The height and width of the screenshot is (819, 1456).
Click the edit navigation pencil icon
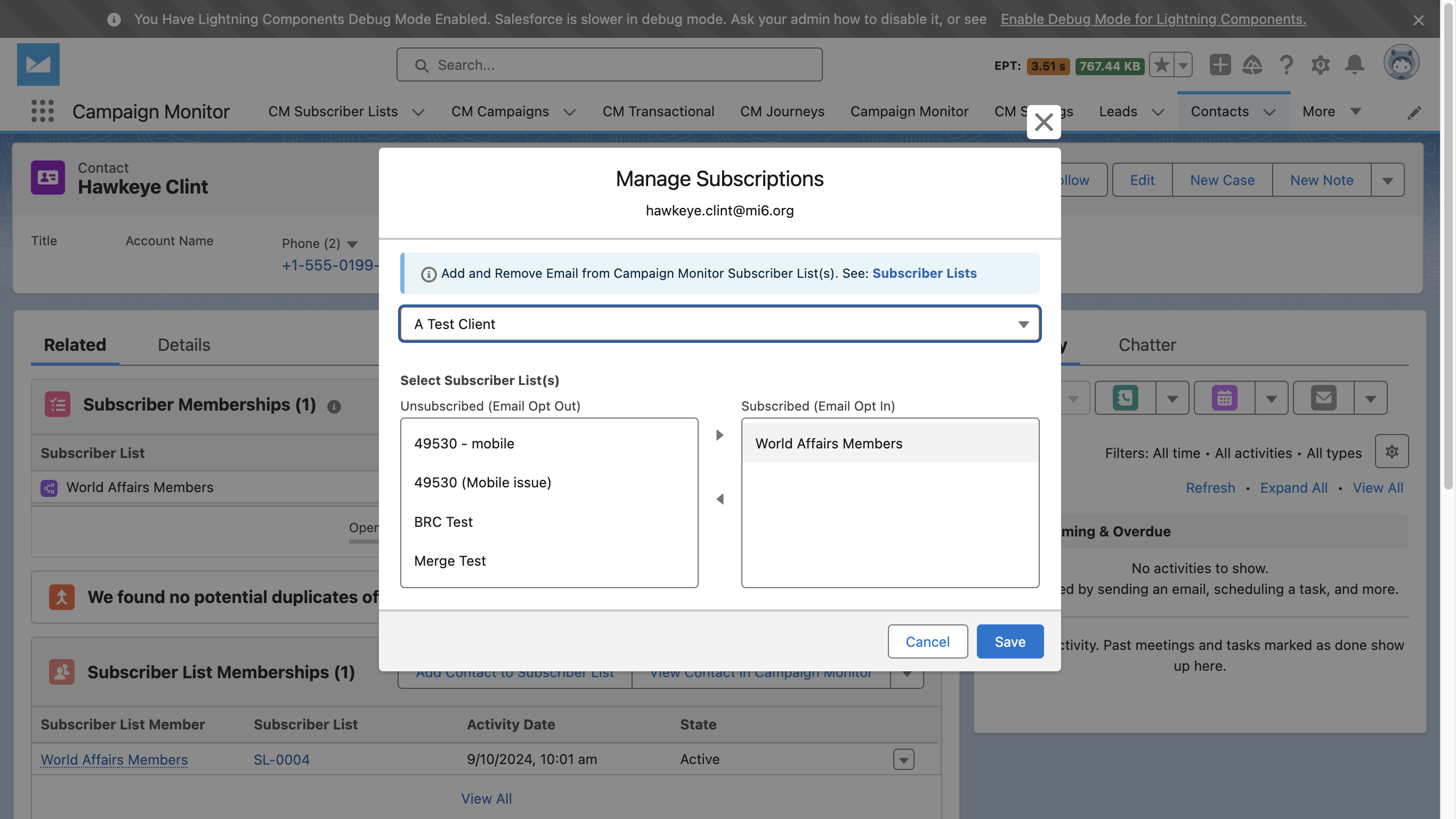(1414, 113)
